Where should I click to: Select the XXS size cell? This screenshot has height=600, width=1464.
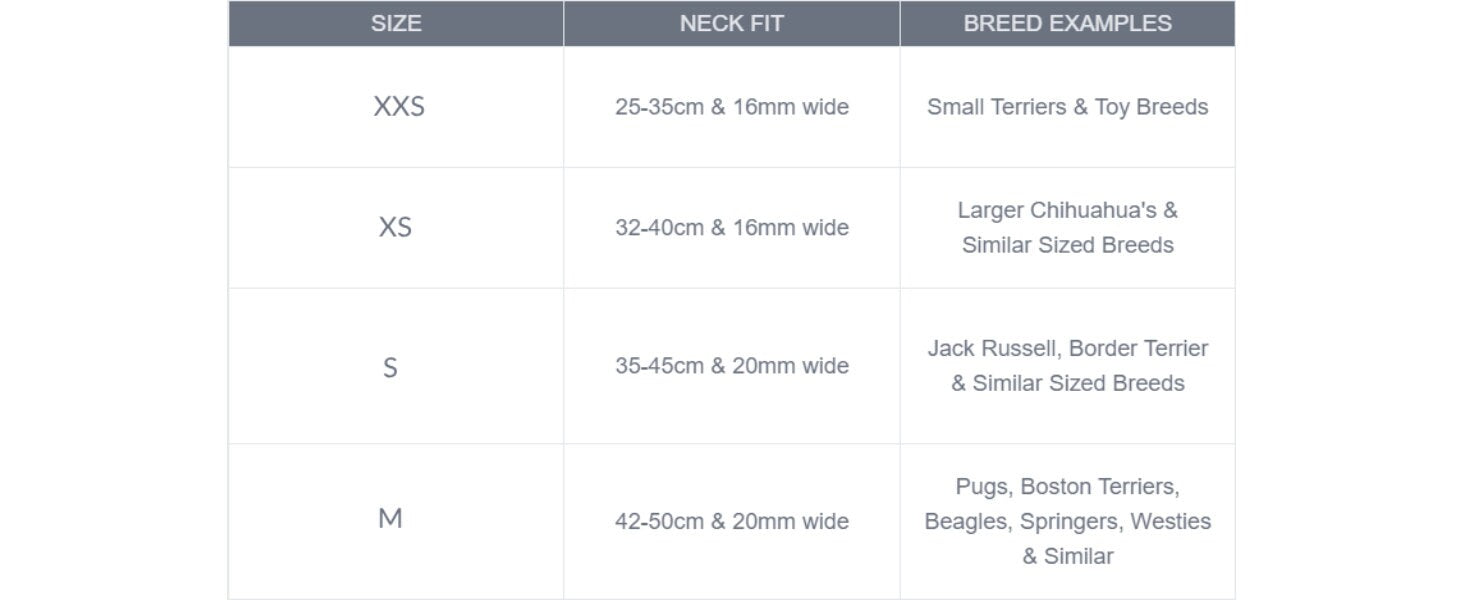tap(399, 107)
